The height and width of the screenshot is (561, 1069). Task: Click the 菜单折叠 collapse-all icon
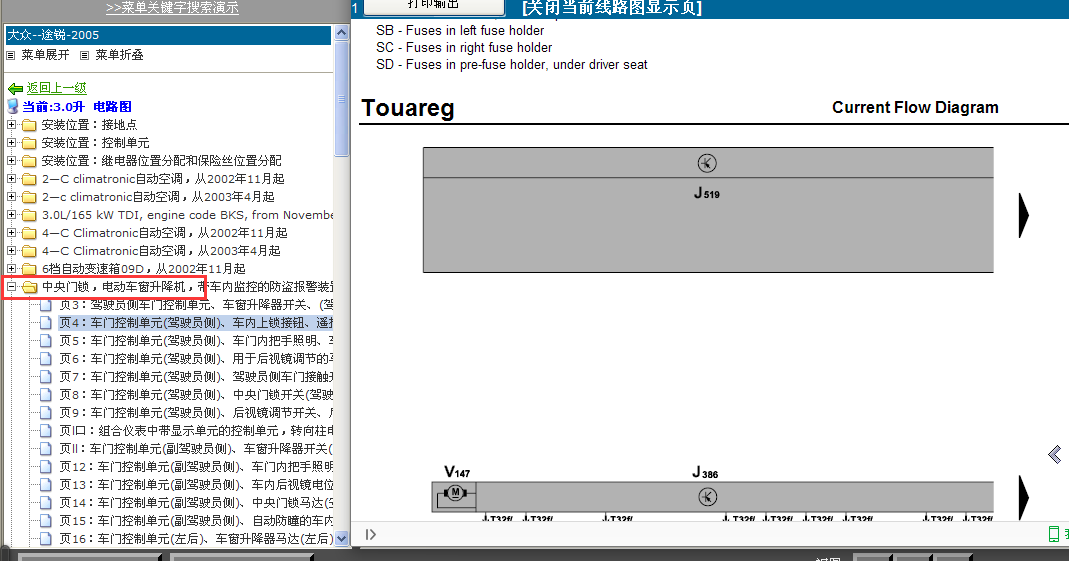tap(85, 55)
